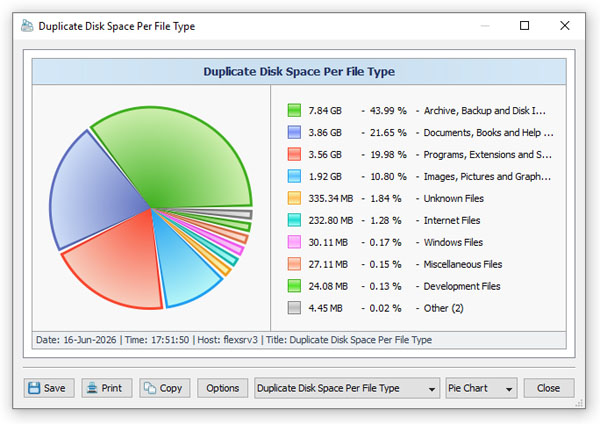Click the app icon in the title bar
Screen dimensions: 600x424
27,26
